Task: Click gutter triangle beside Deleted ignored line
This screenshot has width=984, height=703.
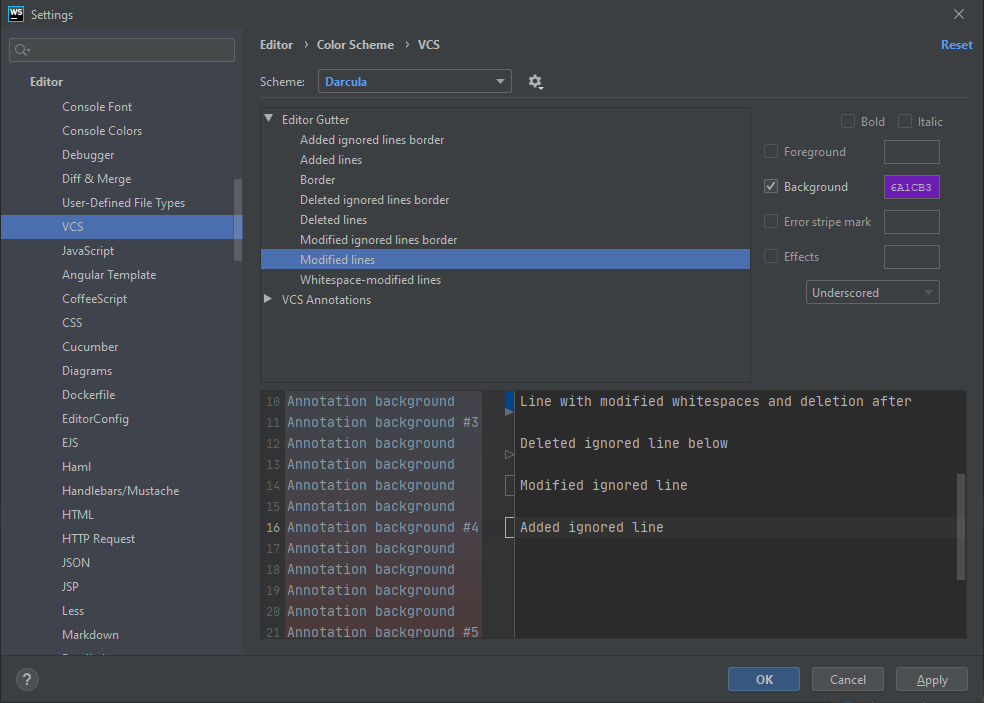Action: tap(509, 454)
